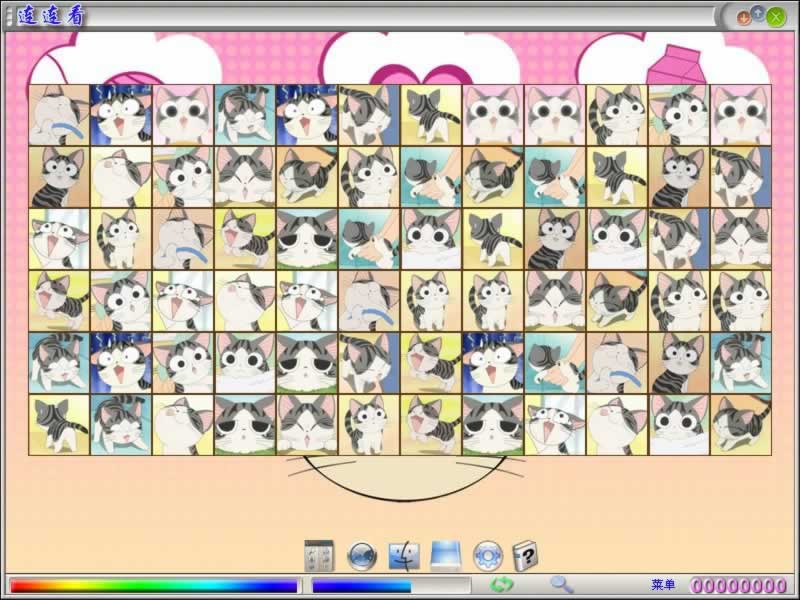
Task: Select the first tile in the bottom row
Action: point(59,424)
